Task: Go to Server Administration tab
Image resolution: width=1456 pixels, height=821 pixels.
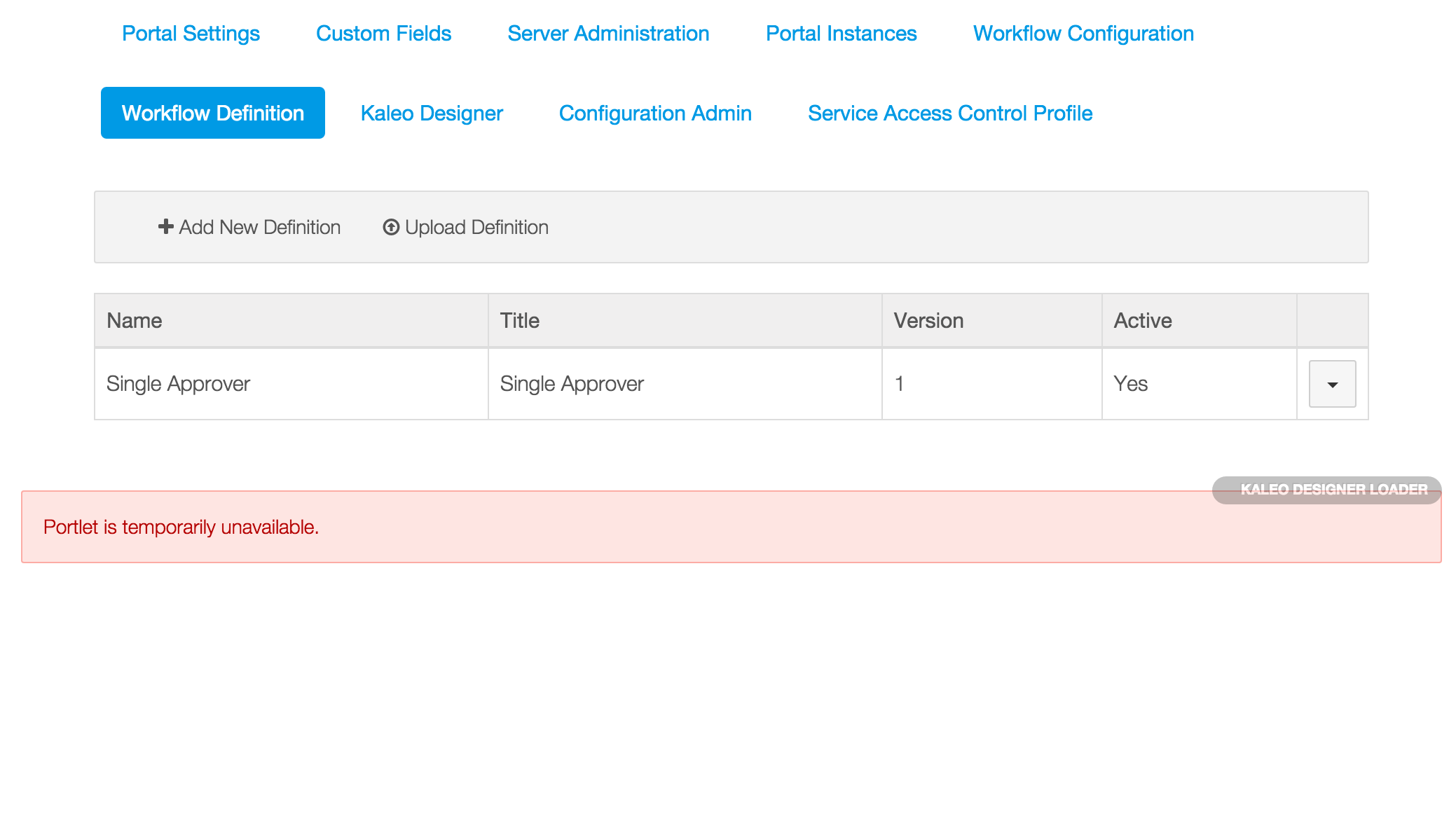Action: click(608, 34)
